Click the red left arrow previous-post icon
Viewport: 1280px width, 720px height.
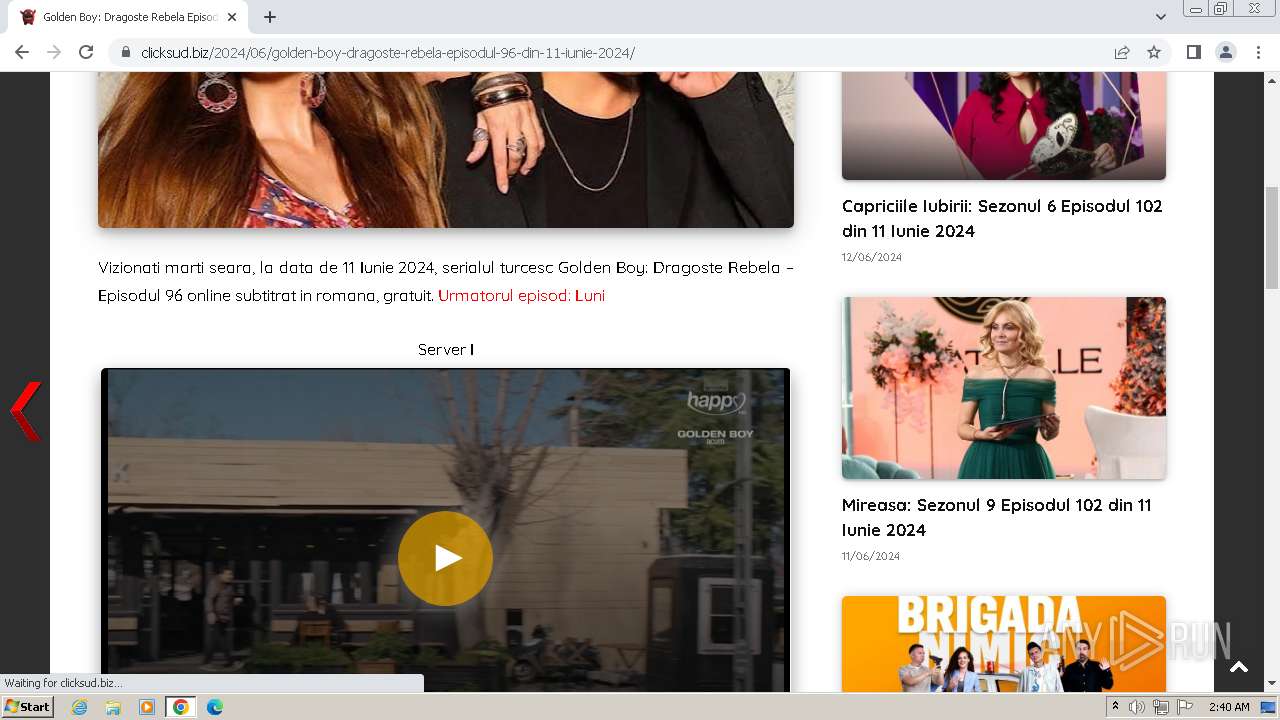[26, 411]
